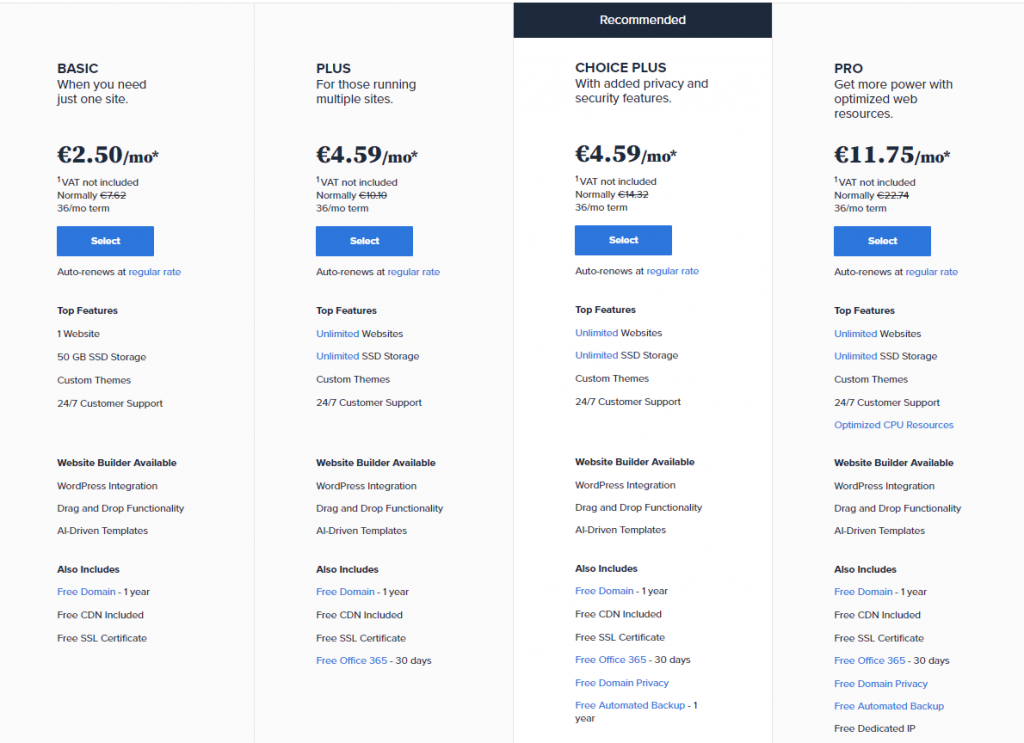Screen dimensions: 1024x743
Task: Click Free Automated Backup in CHOICE PLUS
Action: [630, 705]
